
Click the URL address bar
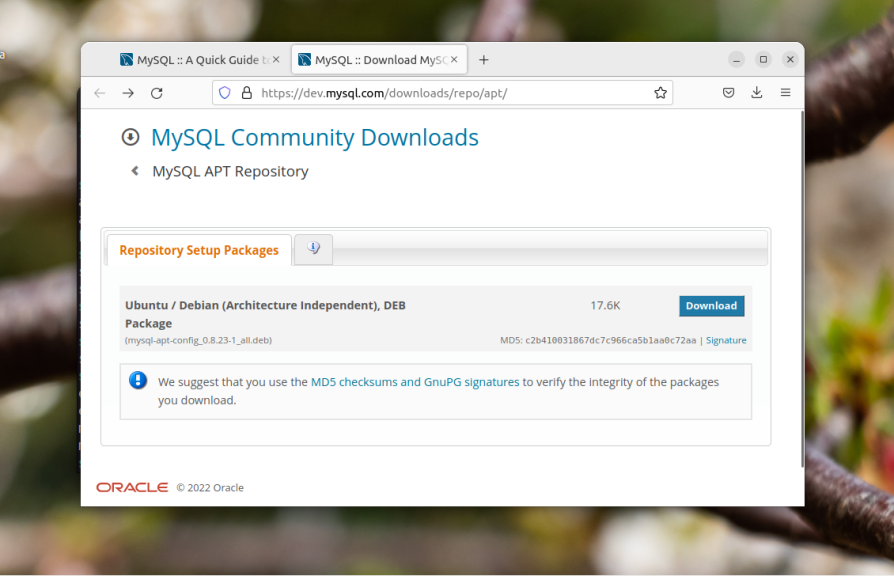(x=450, y=93)
